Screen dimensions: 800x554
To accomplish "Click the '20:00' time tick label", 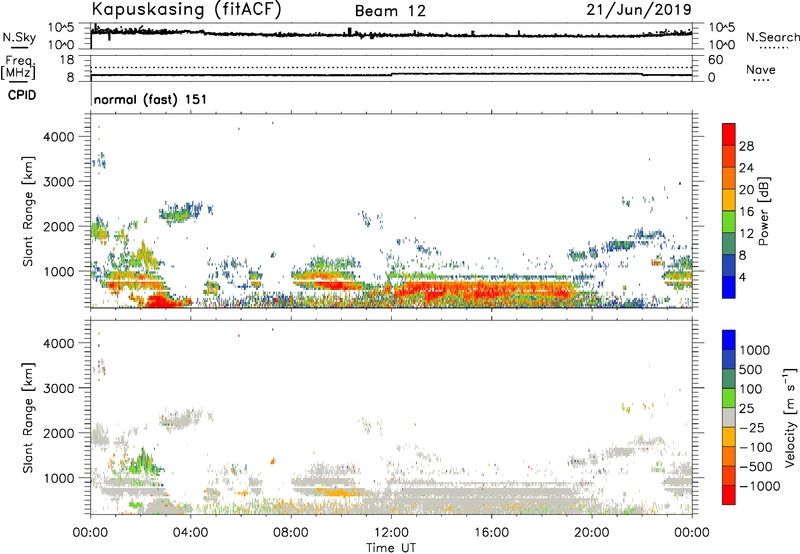I will click(591, 533).
